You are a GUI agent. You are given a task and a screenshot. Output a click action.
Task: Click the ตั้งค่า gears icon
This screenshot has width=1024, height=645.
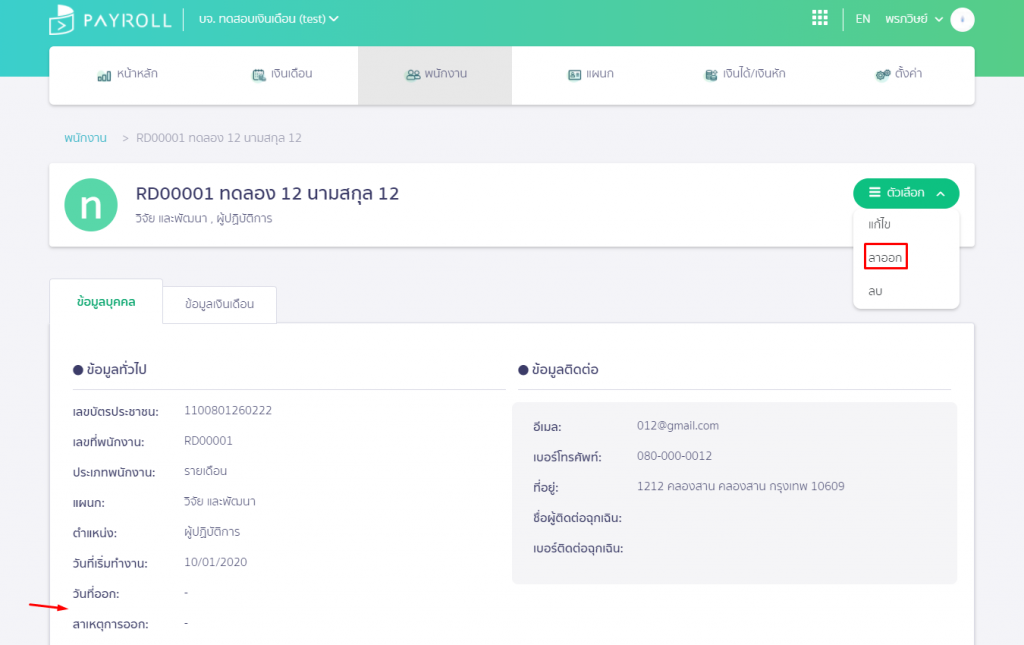tap(882, 75)
